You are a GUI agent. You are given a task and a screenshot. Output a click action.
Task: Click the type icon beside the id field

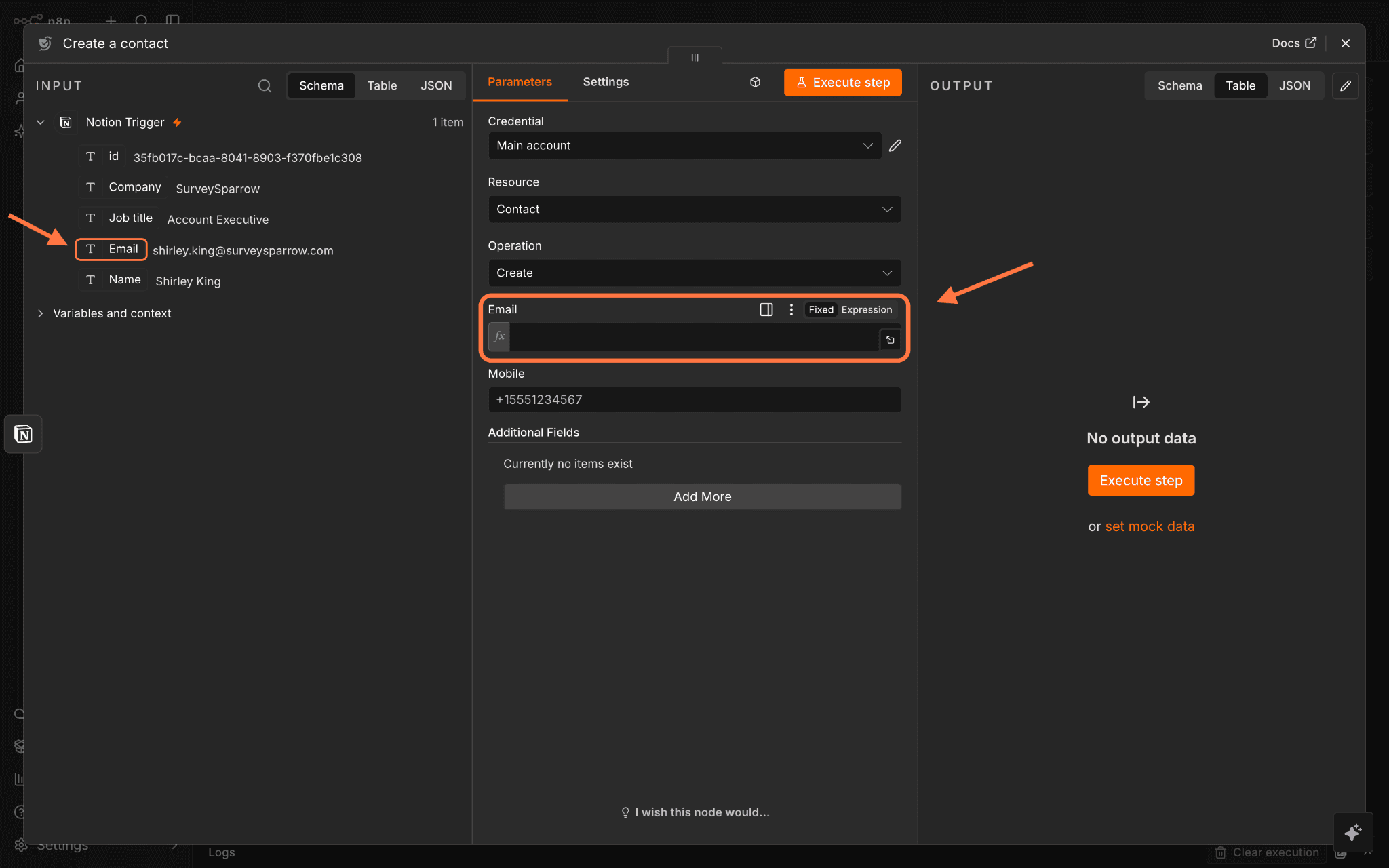point(90,157)
